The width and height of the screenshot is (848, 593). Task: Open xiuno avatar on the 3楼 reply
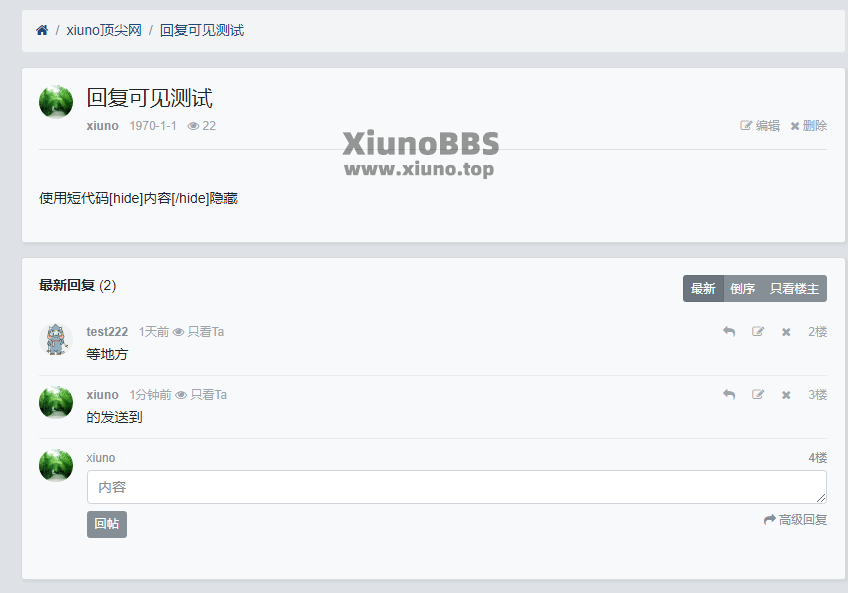[x=56, y=403]
